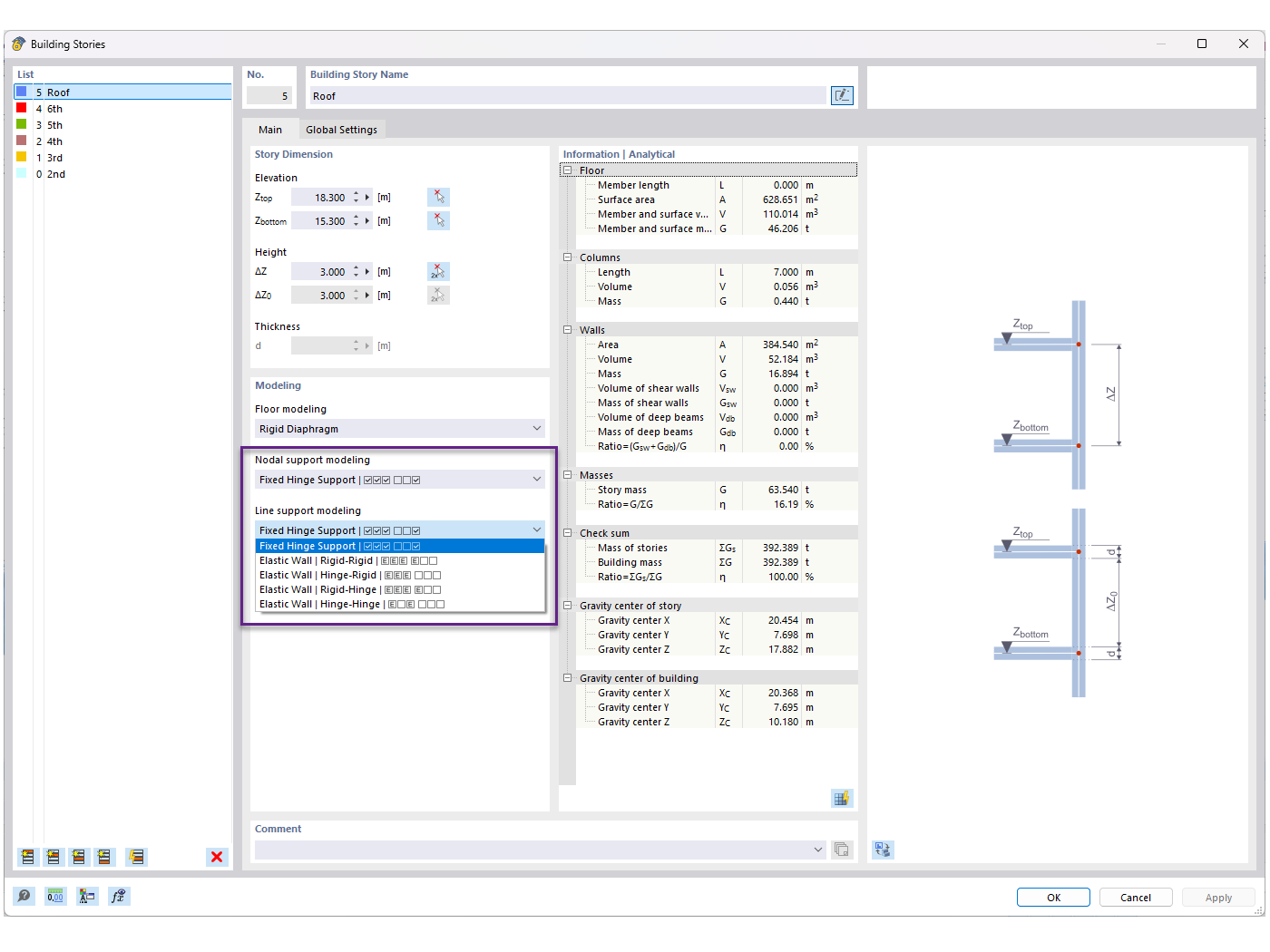Click the lightning generate-stories icon below the list

tap(136, 857)
